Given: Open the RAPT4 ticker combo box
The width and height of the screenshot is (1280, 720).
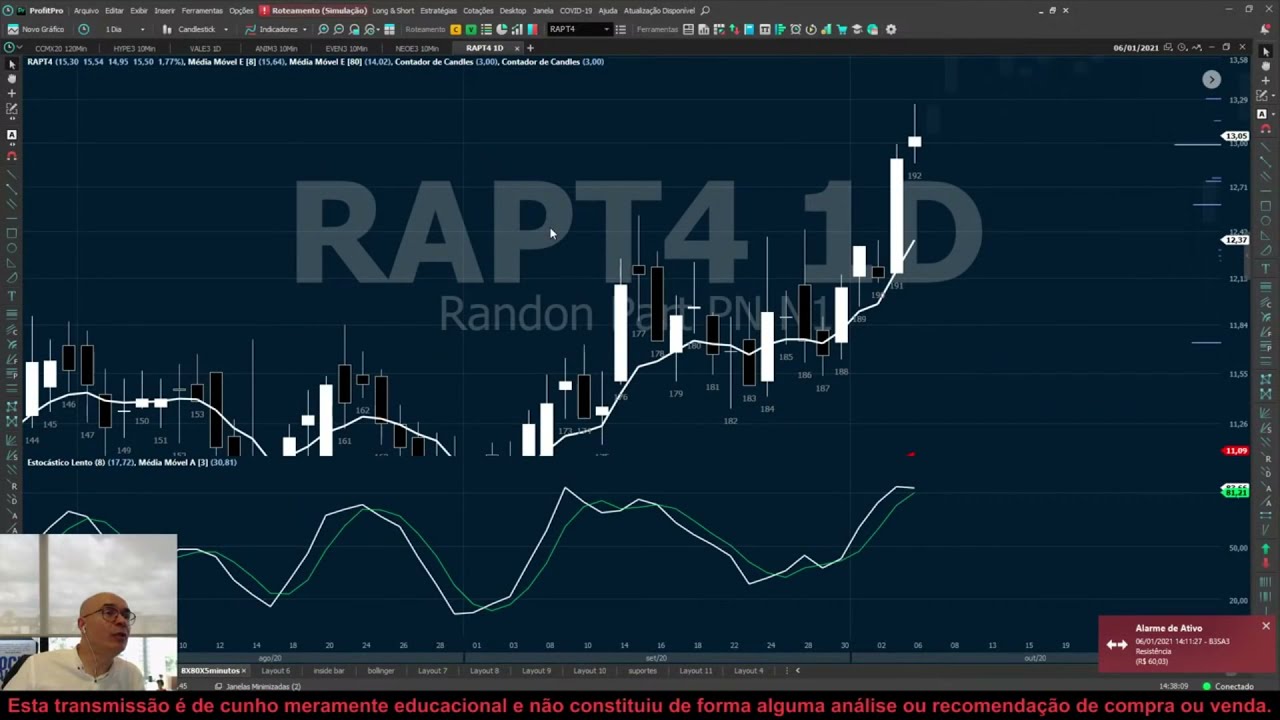Looking at the screenshot, I should [x=579, y=29].
